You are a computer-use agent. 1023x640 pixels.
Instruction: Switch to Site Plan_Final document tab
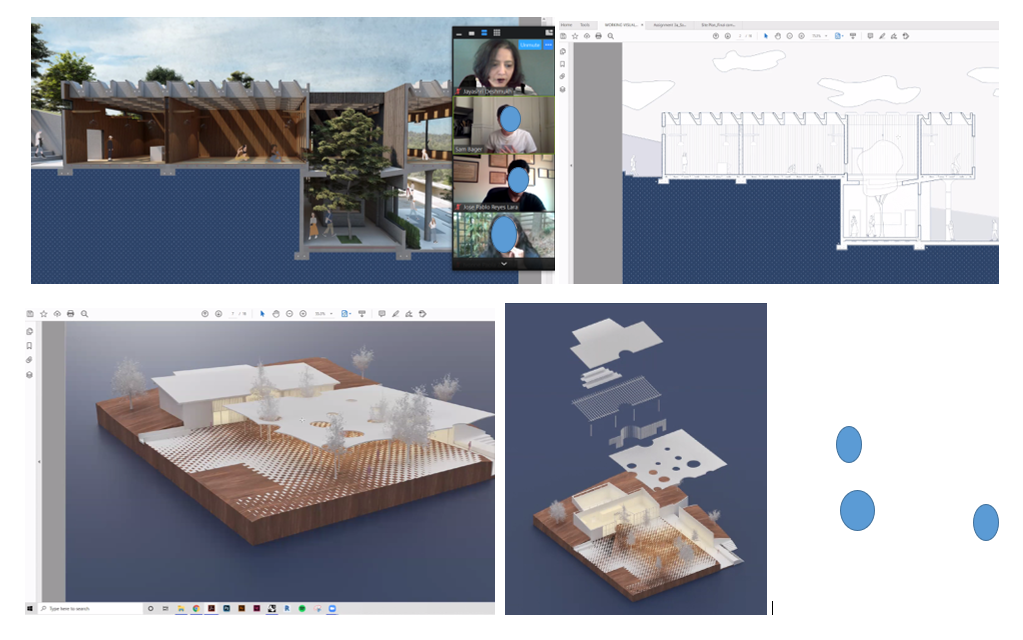718,25
